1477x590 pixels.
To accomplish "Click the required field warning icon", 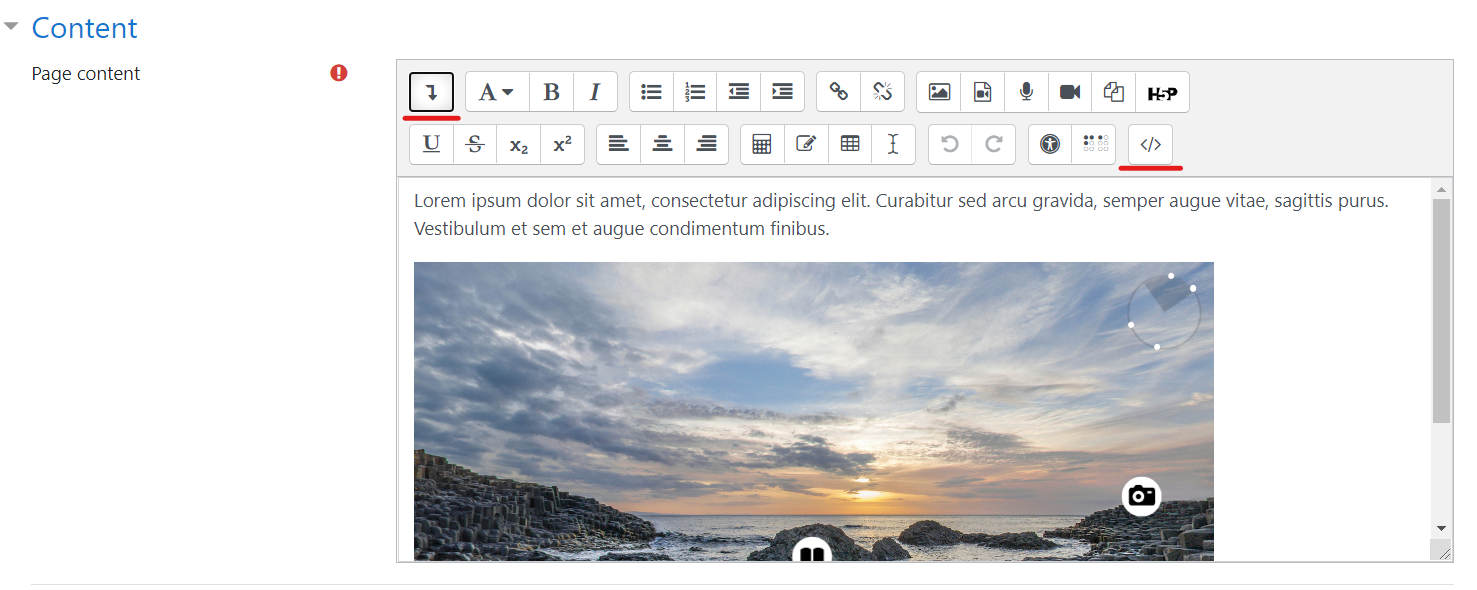I will click(x=339, y=73).
